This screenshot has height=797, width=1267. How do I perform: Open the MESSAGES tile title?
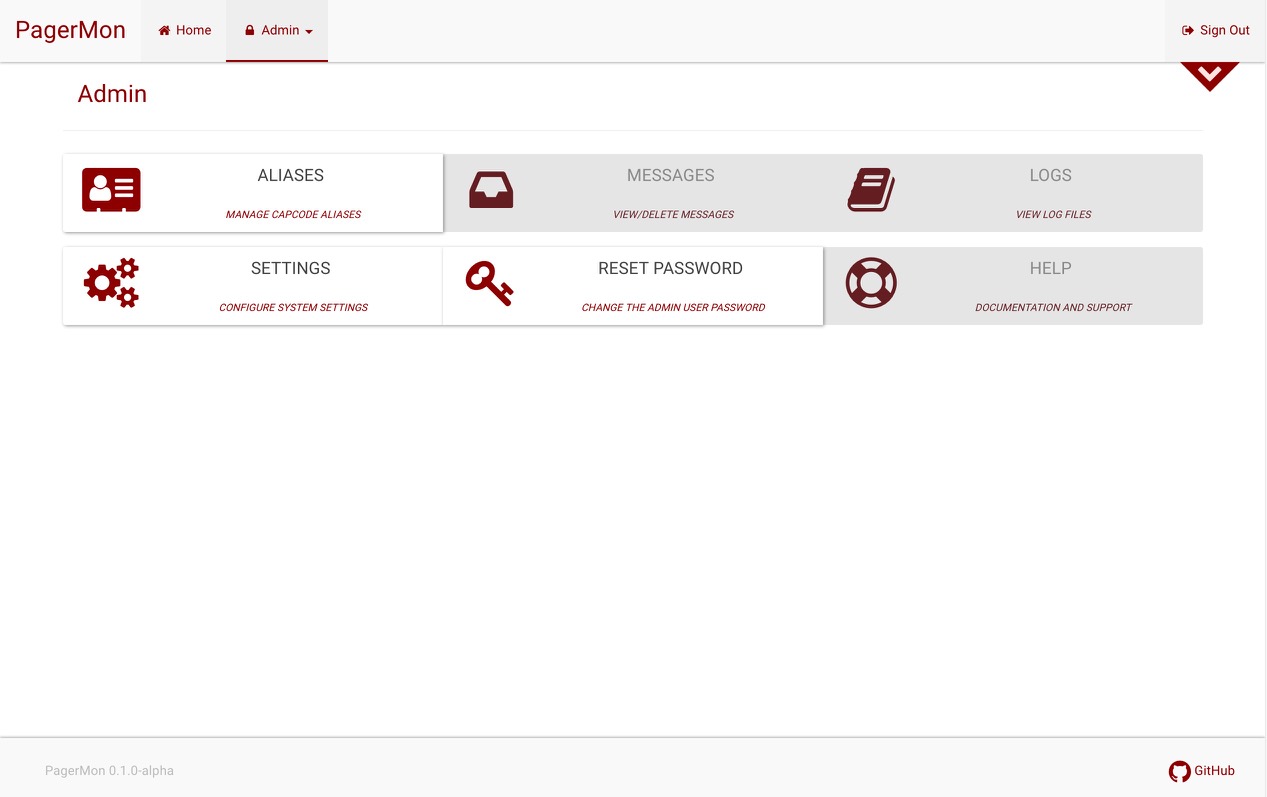point(671,175)
